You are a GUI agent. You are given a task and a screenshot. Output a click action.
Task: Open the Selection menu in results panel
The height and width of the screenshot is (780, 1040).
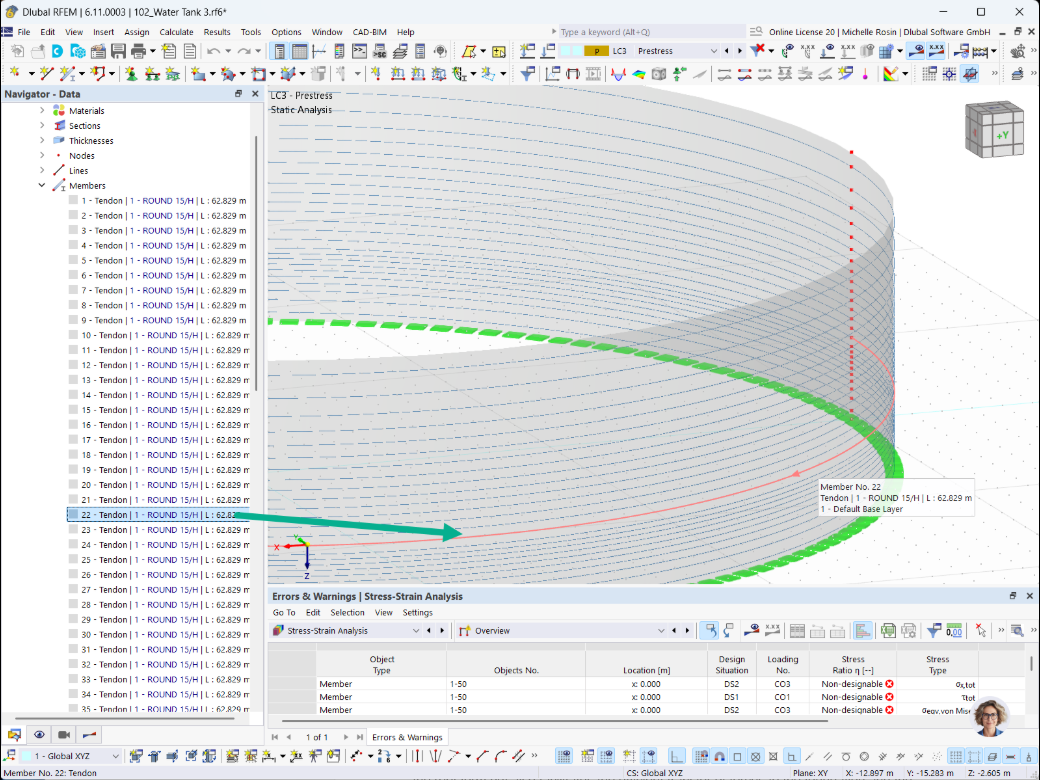348,613
